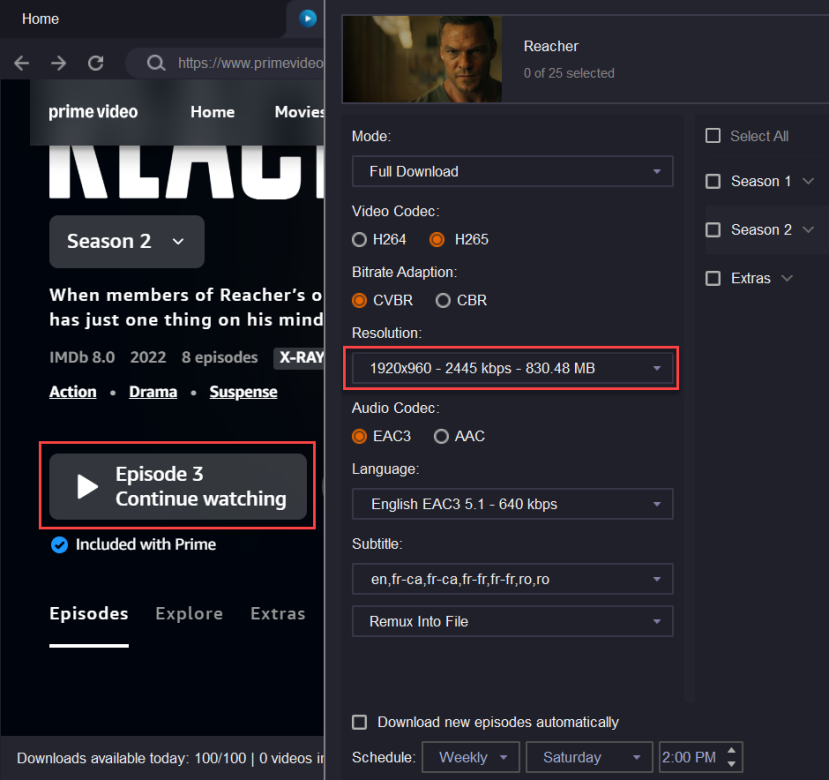
Task: Select AAC audio codec
Action: point(441,436)
